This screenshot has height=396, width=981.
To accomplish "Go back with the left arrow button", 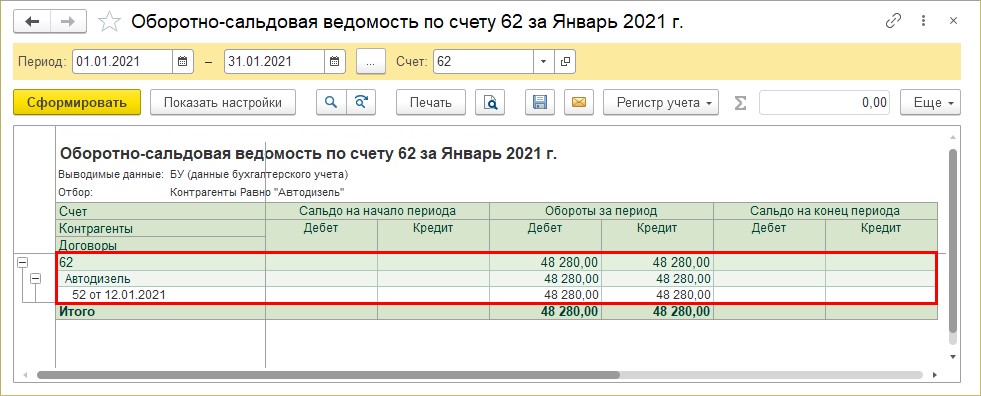I will [32, 22].
